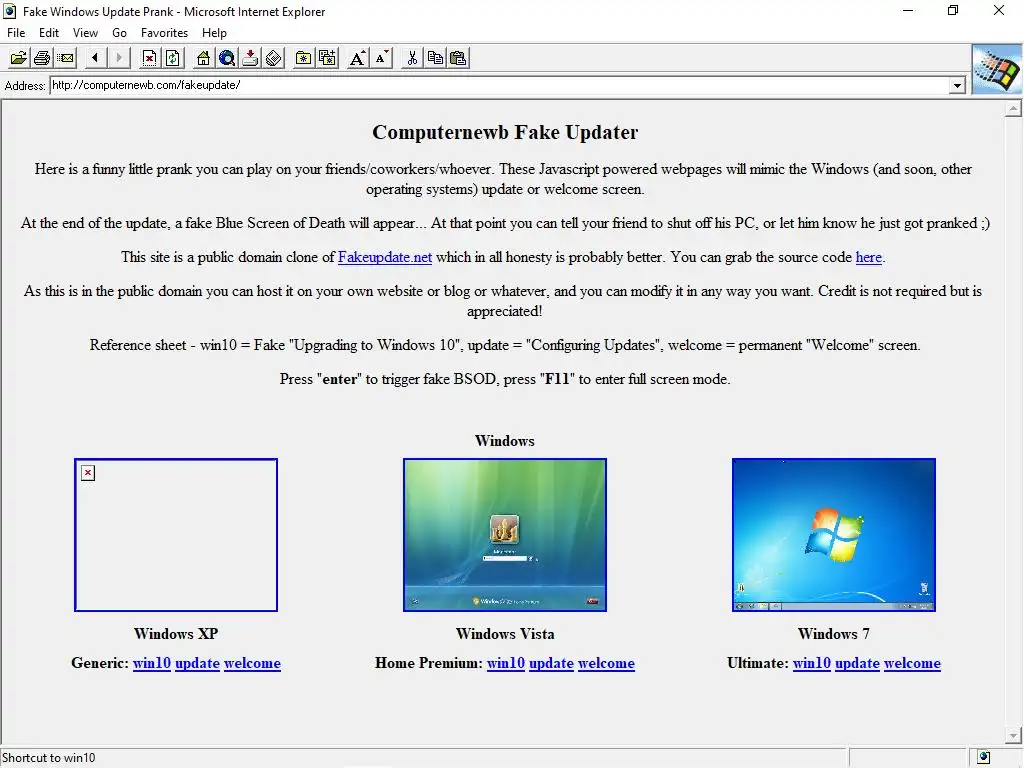Click the source code 'here' link
The image size is (1024, 768).
pos(869,257)
